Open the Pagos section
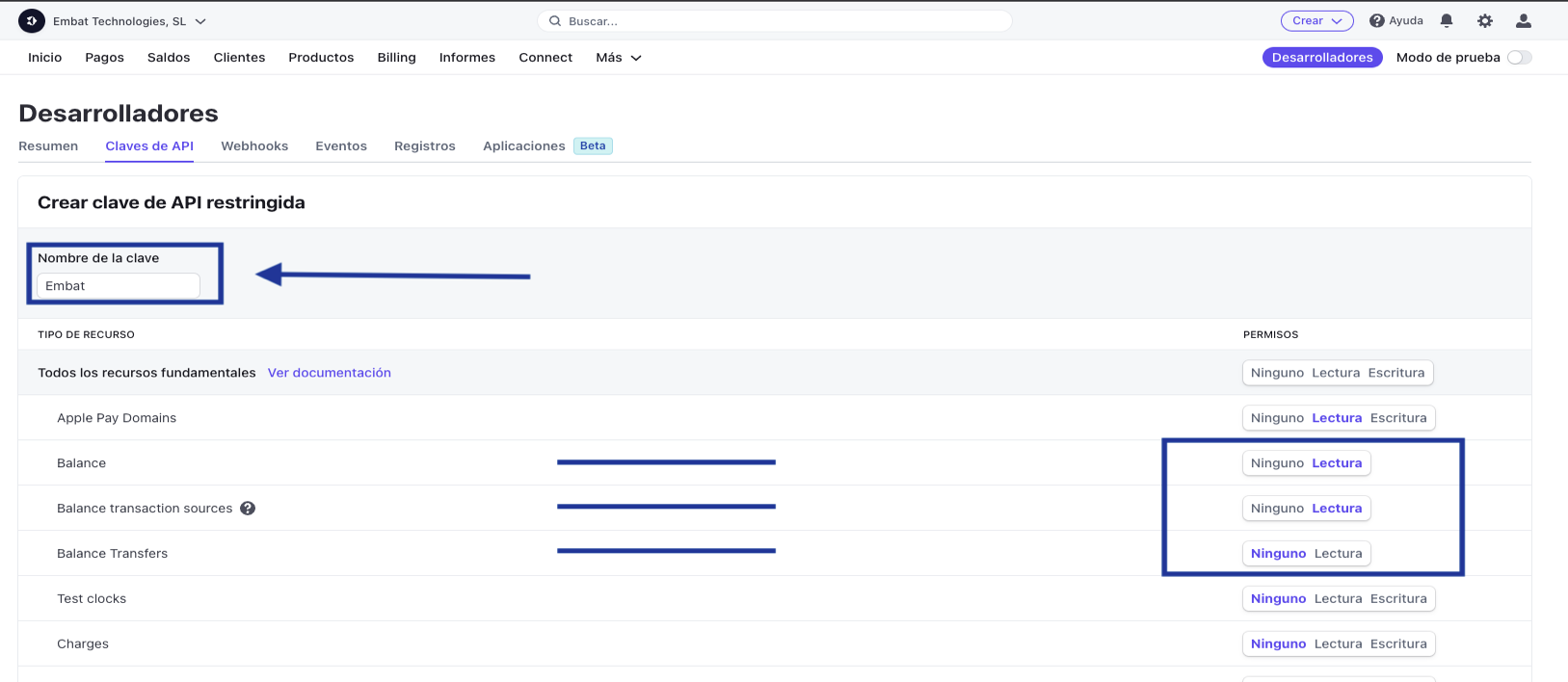The image size is (1568, 682). pyautogui.click(x=104, y=58)
